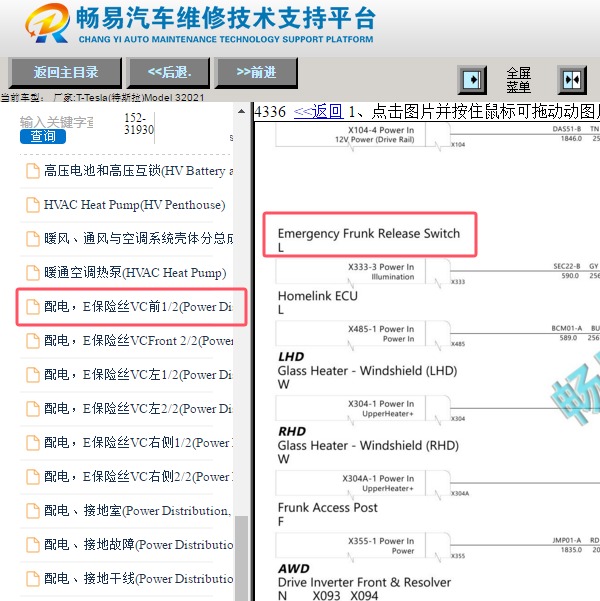
Task: Click the 返回主目录 button
Action: point(66,72)
